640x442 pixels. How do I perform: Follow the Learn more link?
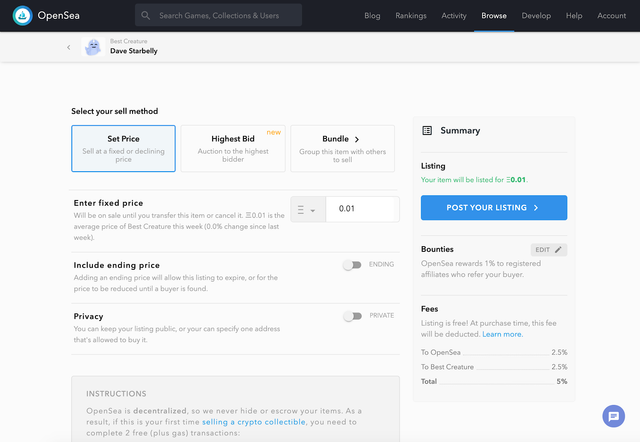[x=502, y=334]
